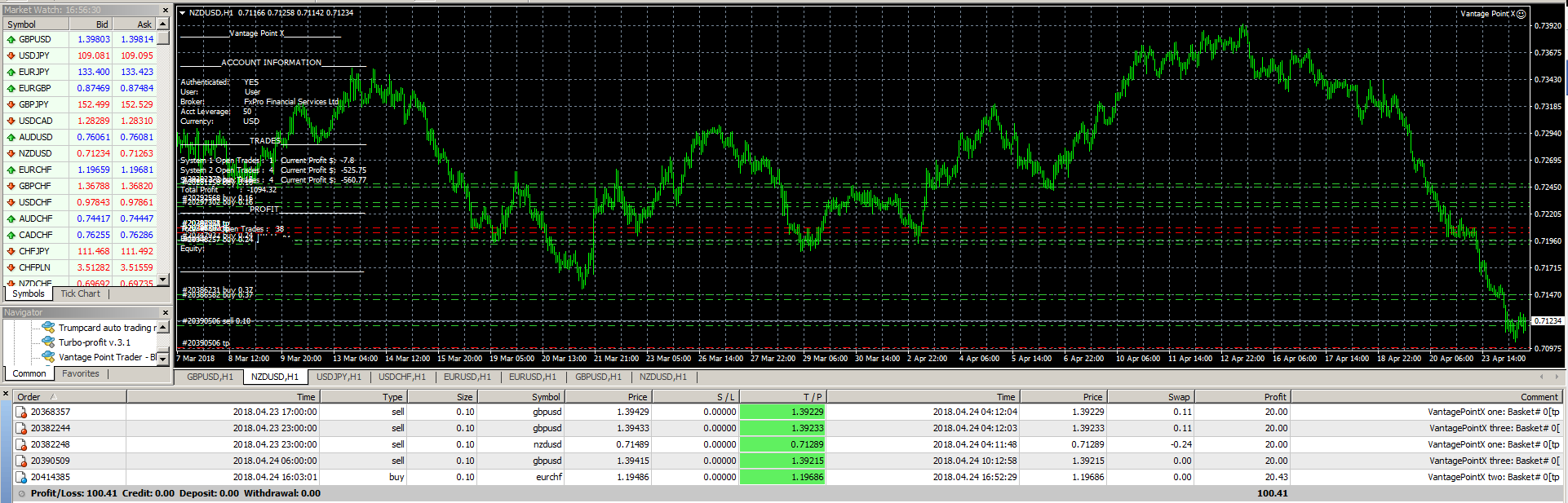Switch to the Tick Chart tab

[80, 293]
